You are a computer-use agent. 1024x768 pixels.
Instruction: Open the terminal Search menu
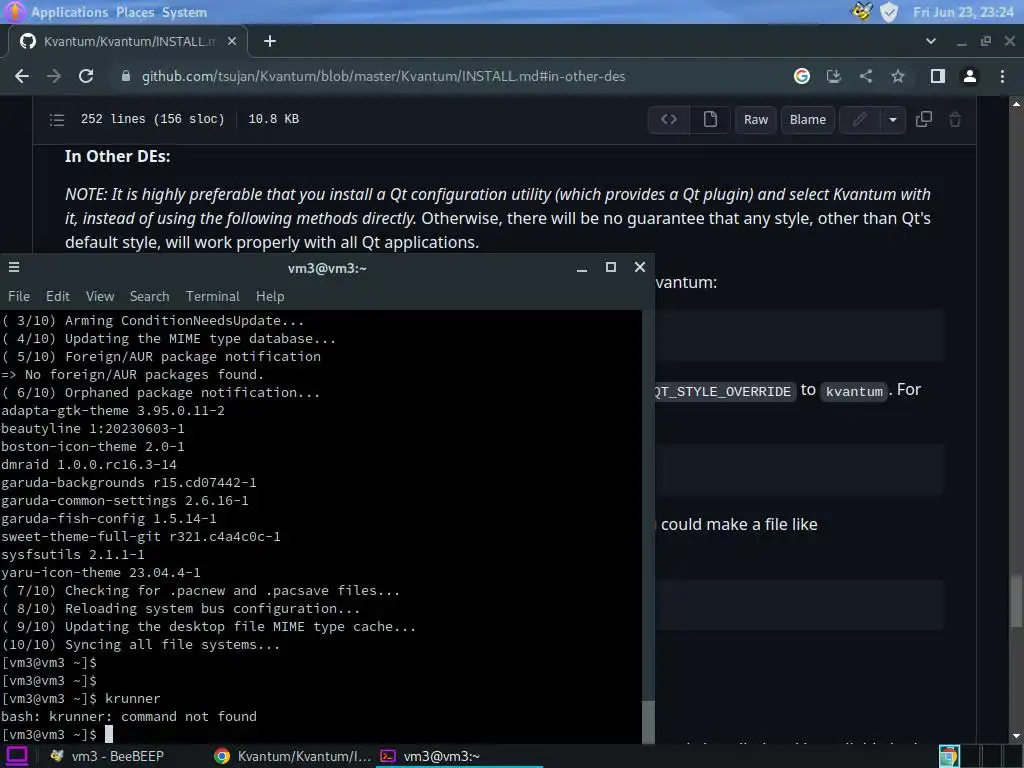click(x=150, y=296)
